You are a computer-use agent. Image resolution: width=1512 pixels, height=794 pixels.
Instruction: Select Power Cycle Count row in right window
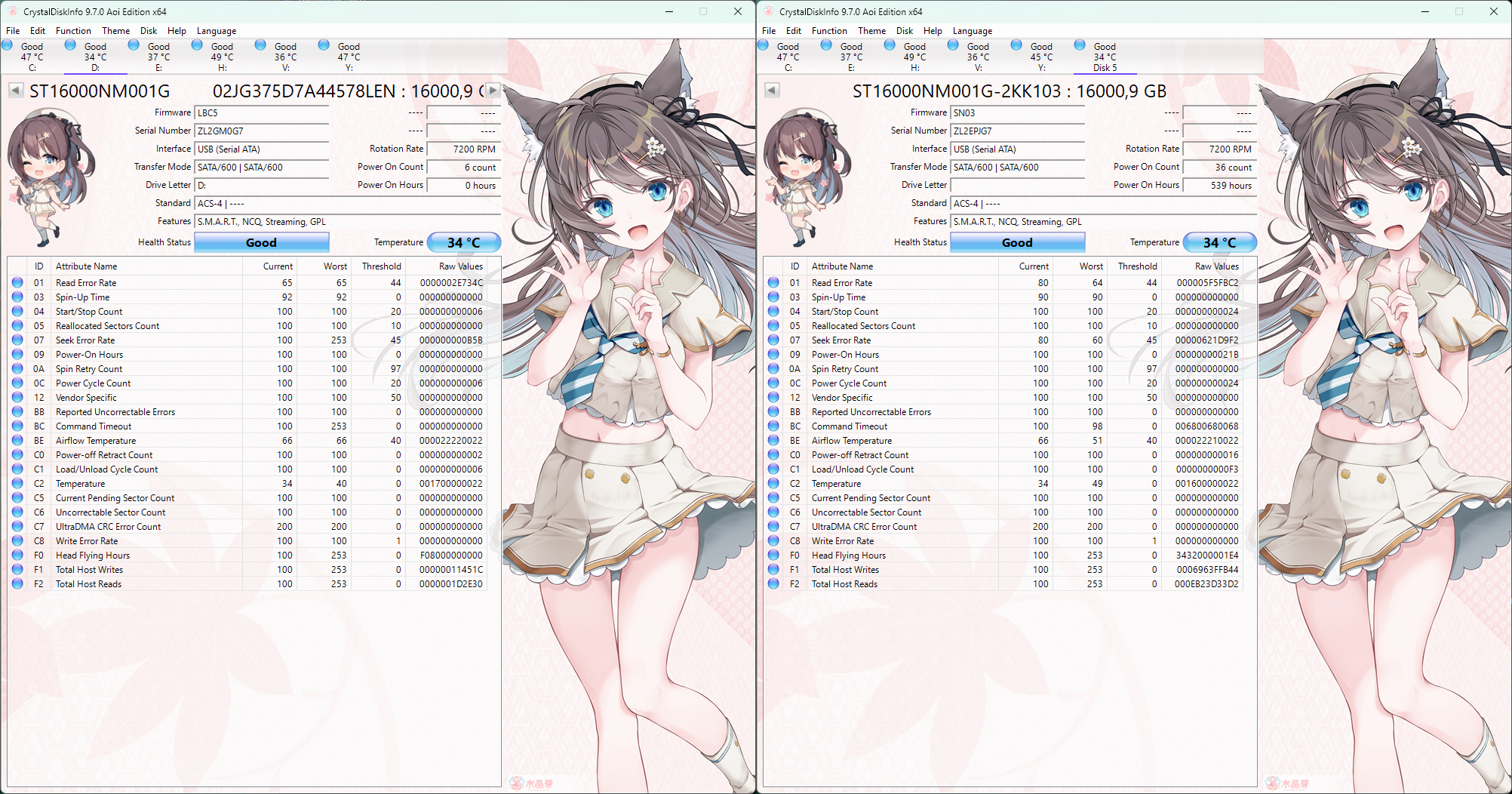pyautogui.click(x=1003, y=383)
